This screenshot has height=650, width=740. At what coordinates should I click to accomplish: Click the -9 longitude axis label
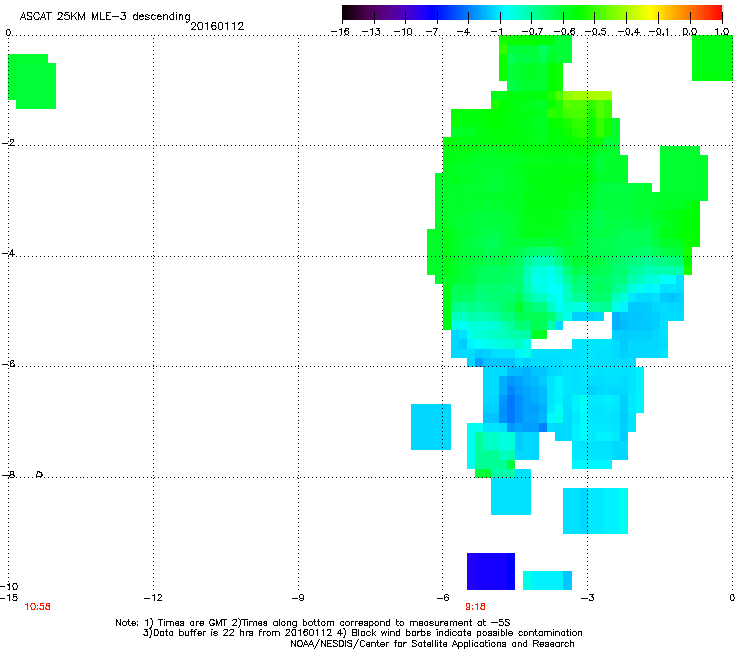tap(298, 598)
